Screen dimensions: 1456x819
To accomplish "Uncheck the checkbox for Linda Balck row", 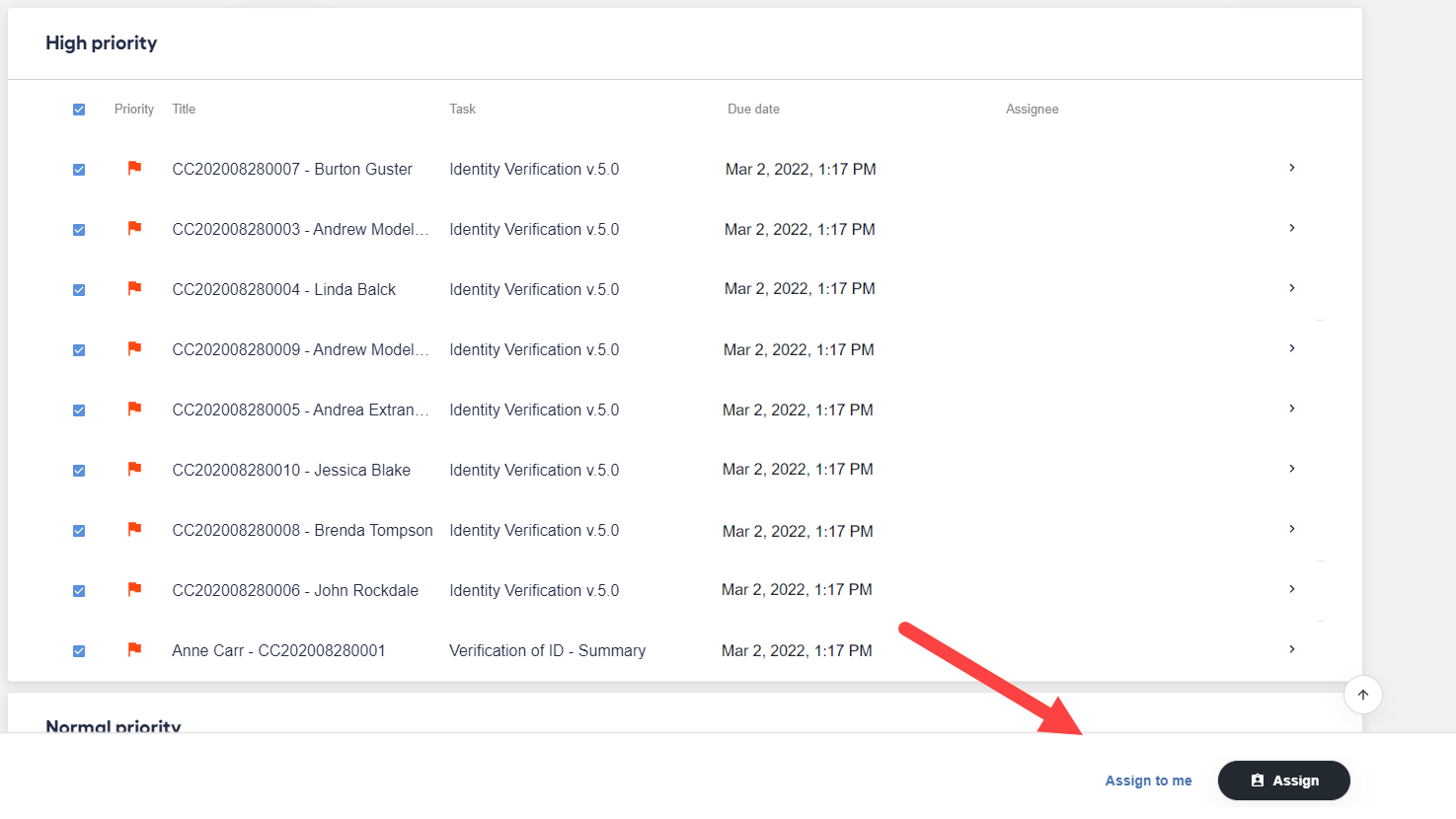I will (79, 290).
